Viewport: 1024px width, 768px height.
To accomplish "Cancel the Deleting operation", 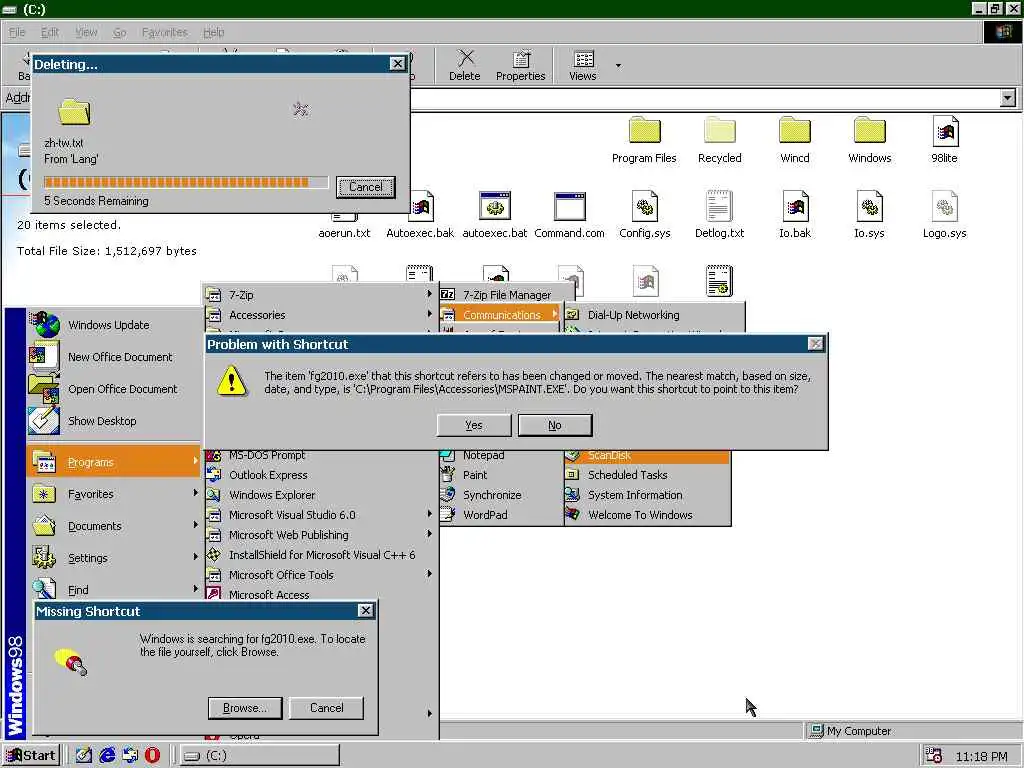I will pos(366,187).
